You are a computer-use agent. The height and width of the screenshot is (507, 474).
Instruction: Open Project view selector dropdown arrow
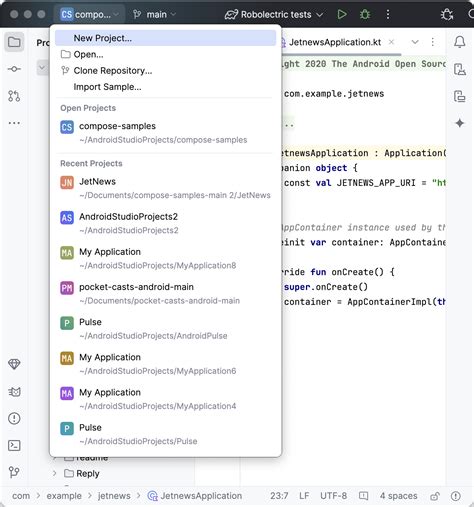click(42, 68)
